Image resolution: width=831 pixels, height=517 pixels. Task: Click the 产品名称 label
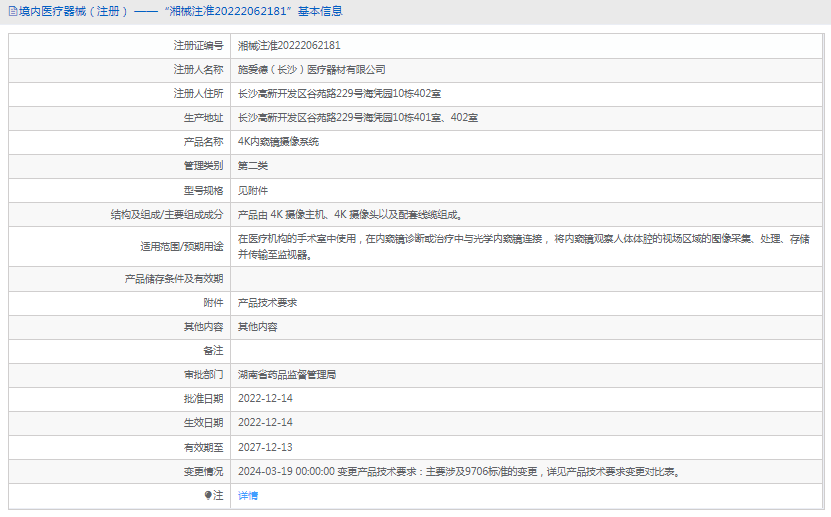coord(204,141)
